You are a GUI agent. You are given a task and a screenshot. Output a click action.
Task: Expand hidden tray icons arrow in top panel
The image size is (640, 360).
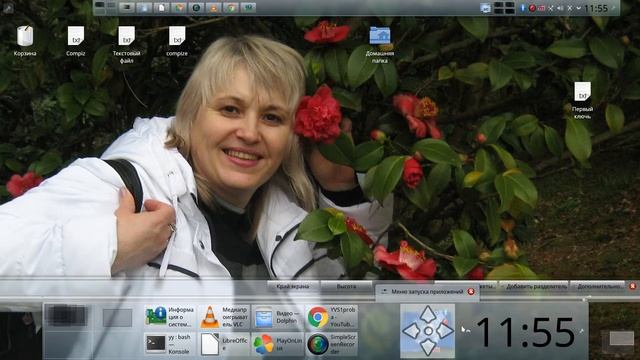point(579,8)
